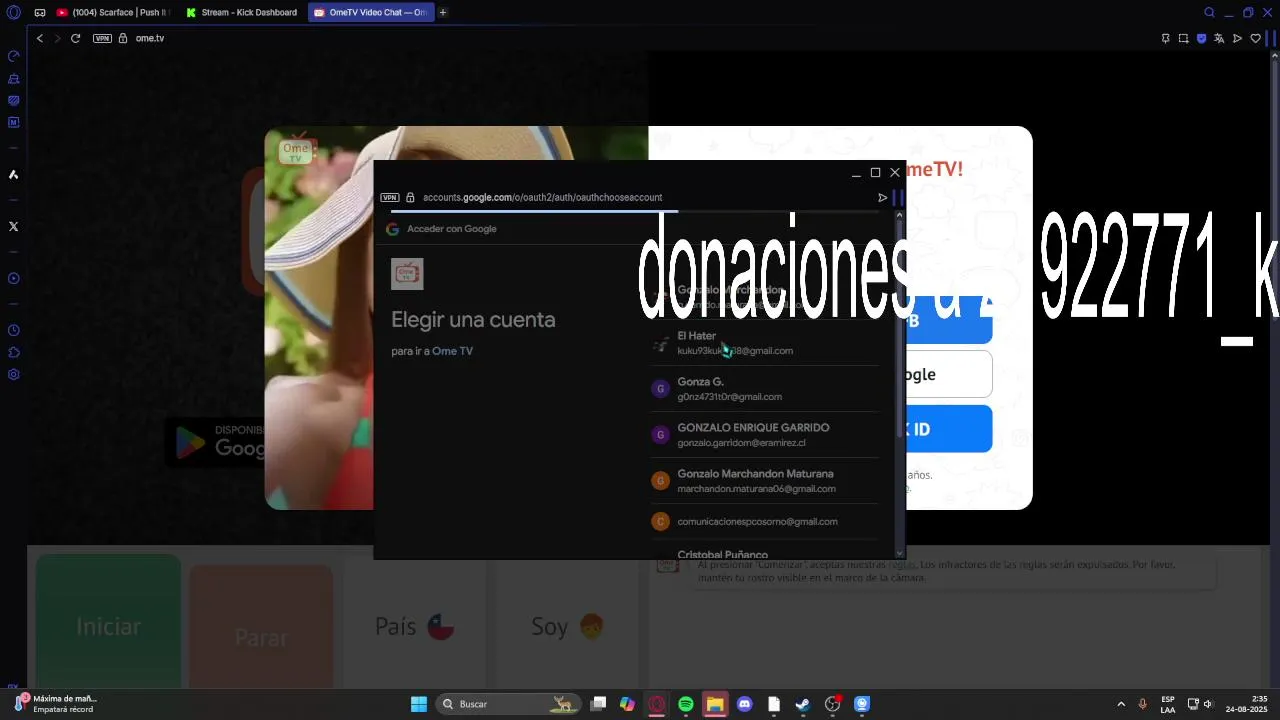Select the OmeTV Video Chat tab
Viewport: 1280px width, 720px height.
coord(371,13)
